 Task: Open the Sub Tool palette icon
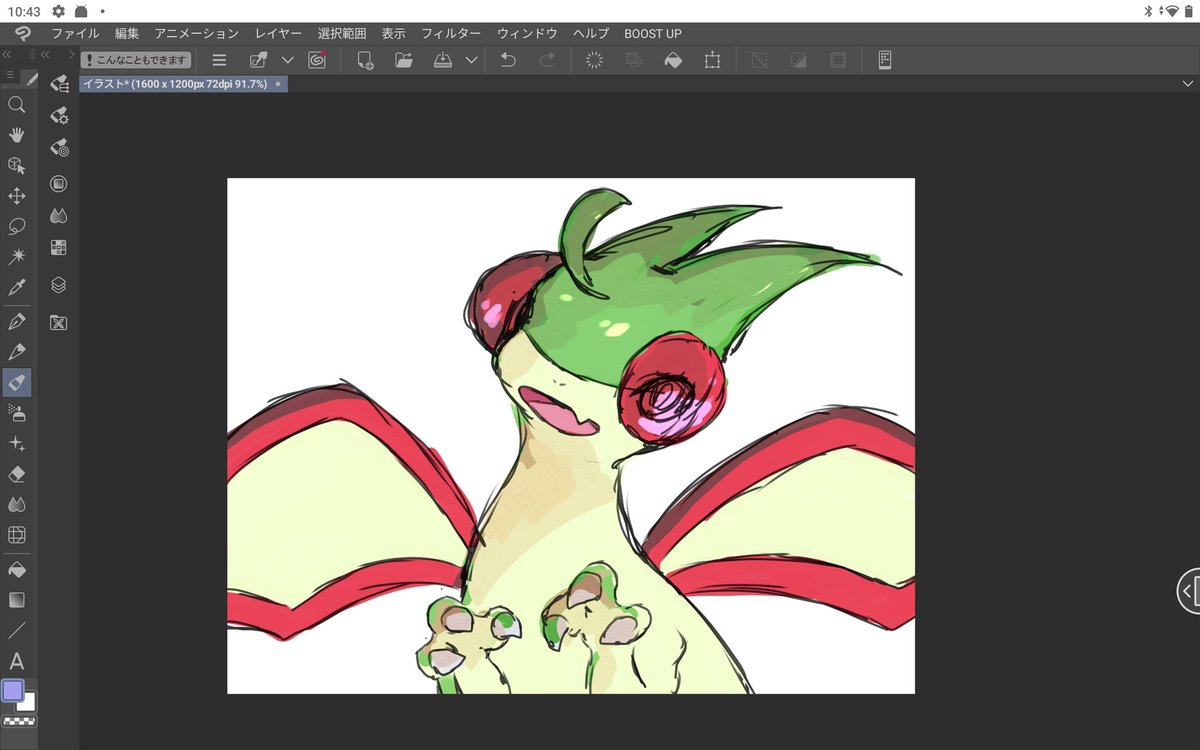[59, 84]
